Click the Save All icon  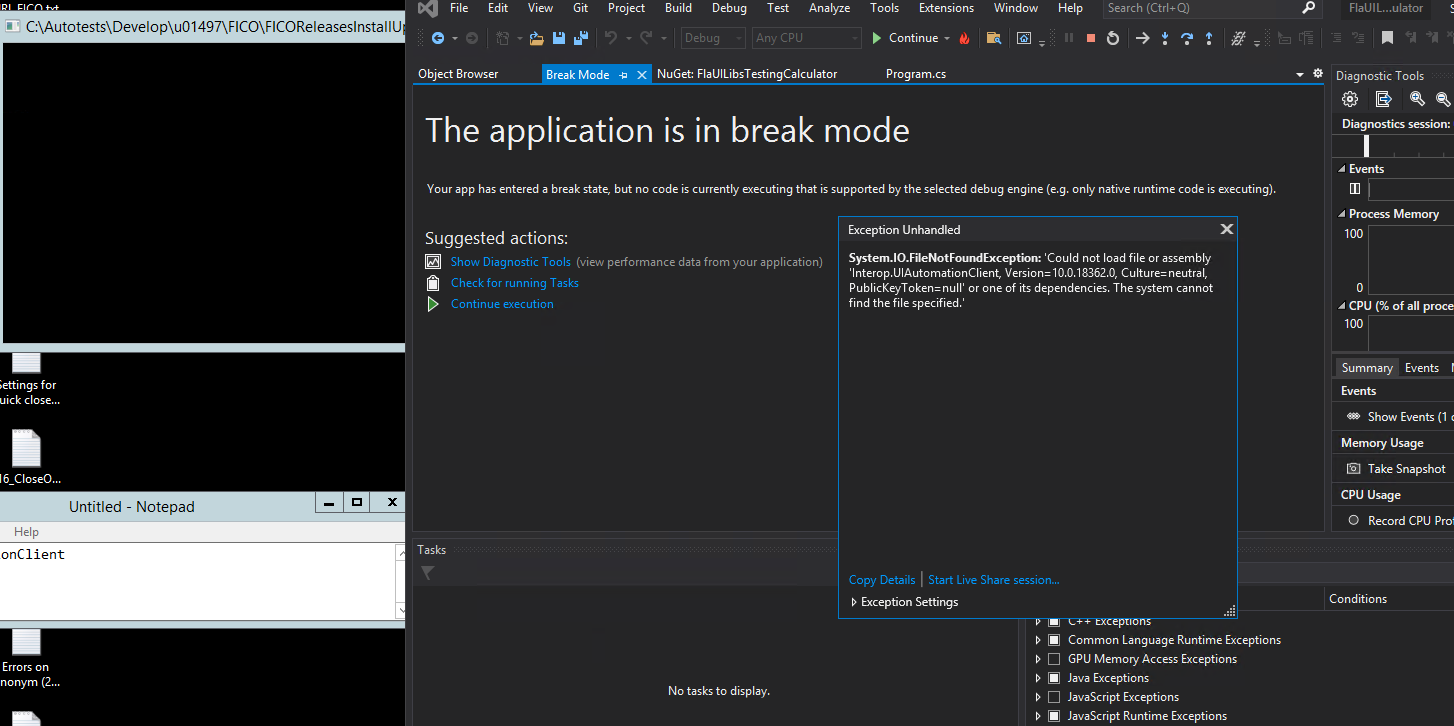coord(580,37)
